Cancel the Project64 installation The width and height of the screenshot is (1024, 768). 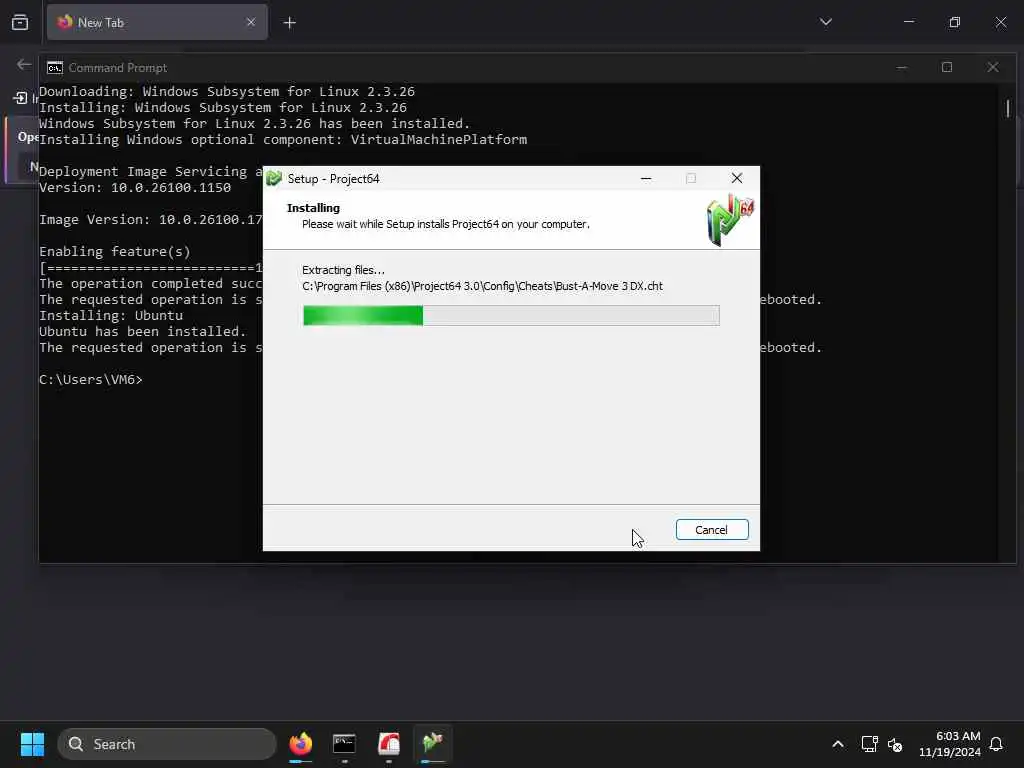(712, 530)
